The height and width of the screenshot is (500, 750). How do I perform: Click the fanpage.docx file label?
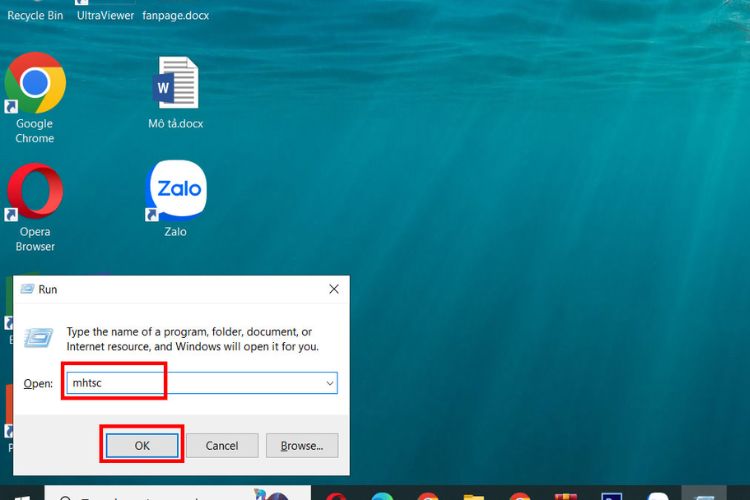coord(176,15)
